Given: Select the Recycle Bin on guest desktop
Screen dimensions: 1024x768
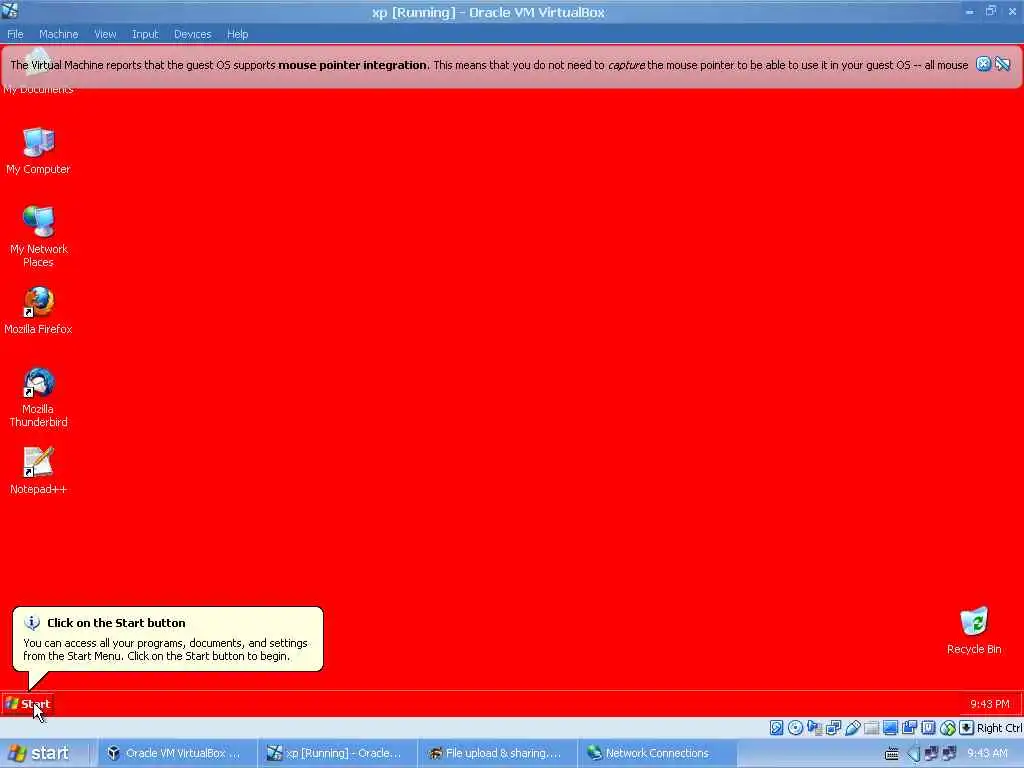Looking at the screenshot, I should (974, 631).
